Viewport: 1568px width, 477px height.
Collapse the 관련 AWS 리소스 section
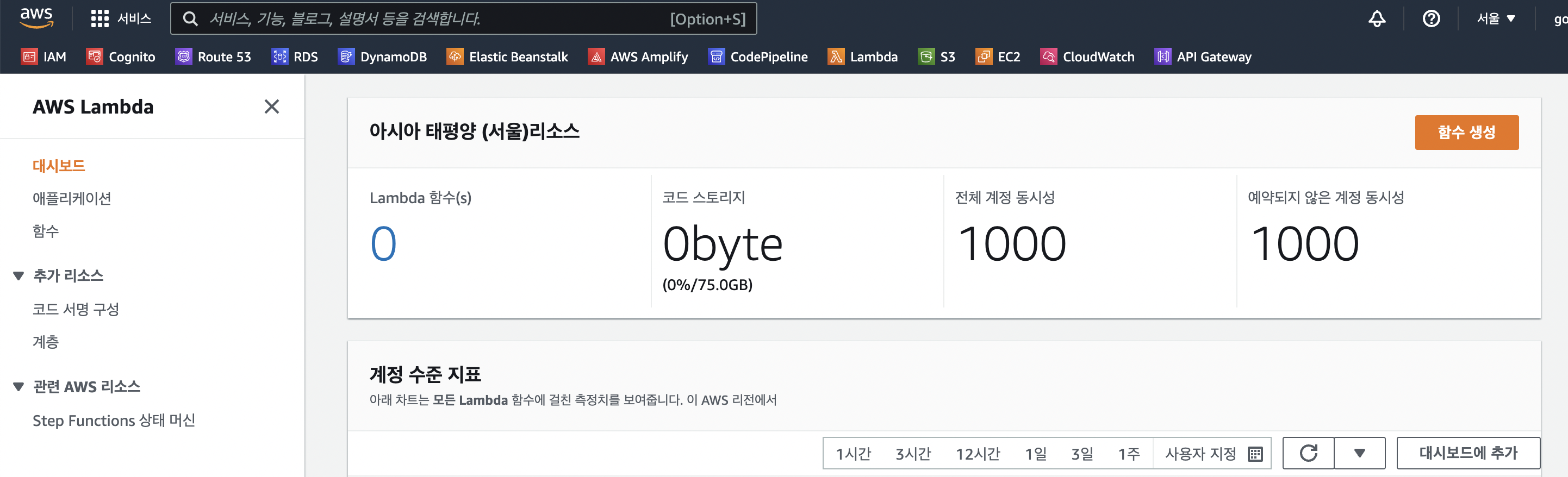coord(18,387)
